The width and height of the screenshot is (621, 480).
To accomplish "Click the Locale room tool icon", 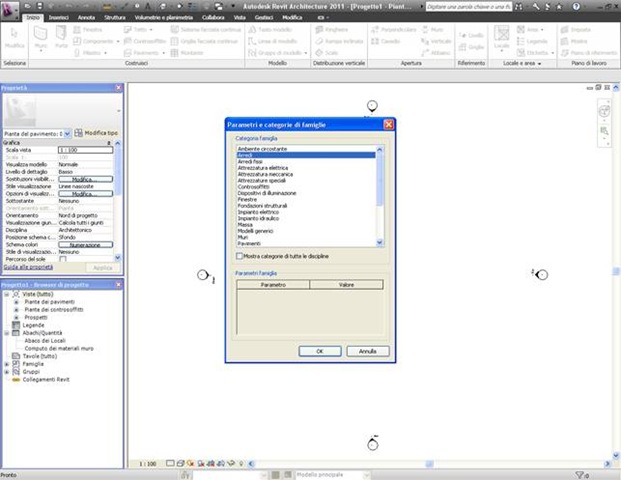I will [x=501, y=34].
